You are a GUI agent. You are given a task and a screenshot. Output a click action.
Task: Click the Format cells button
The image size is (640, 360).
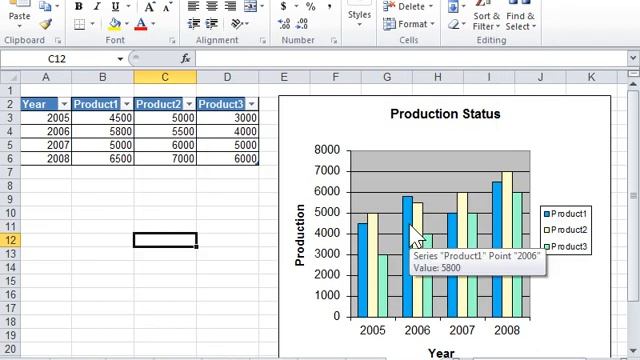pyautogui.click(x=408, y=24)
